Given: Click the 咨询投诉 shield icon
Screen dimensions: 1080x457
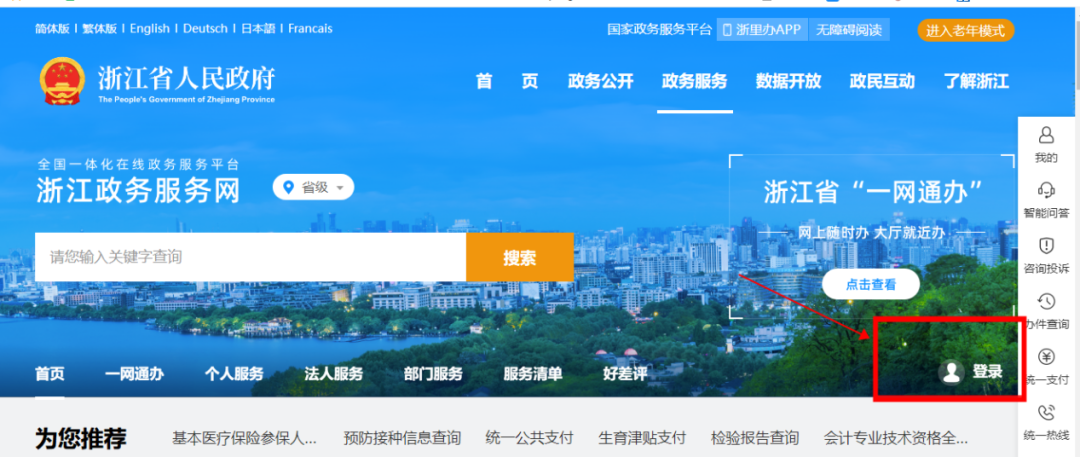Looking at the screenshot, I should 1046,246.
